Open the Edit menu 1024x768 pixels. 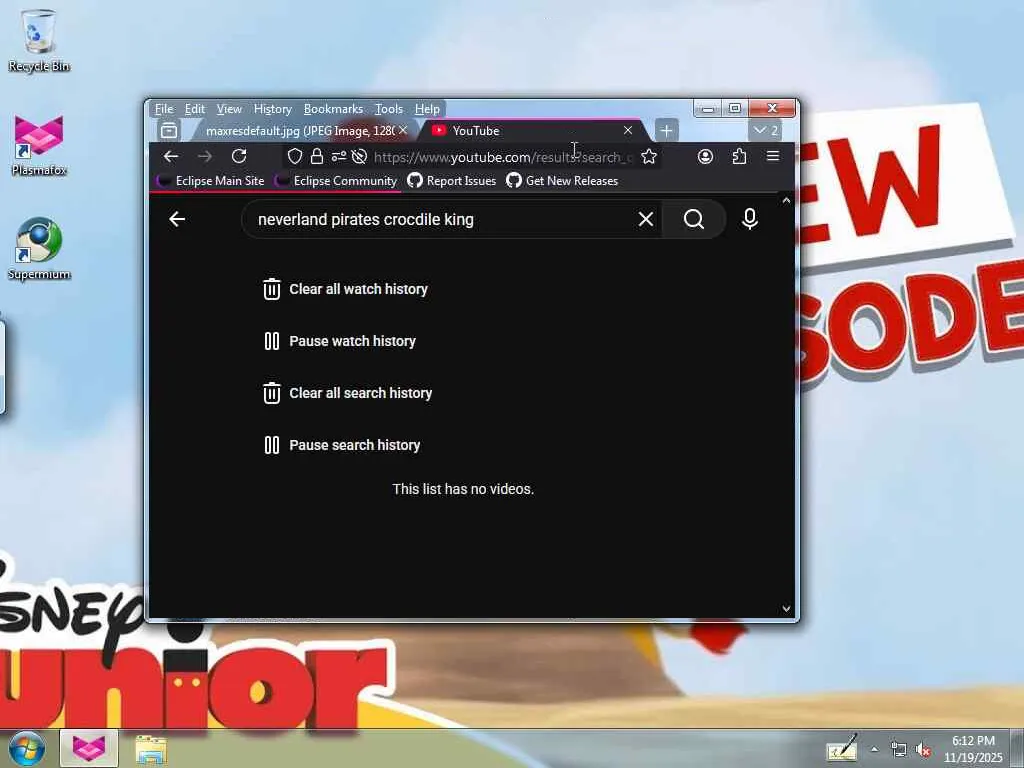coord(195,109)
